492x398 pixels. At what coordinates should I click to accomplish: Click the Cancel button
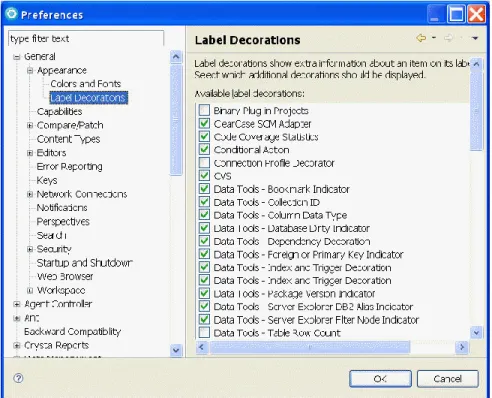tap(448, 379)
